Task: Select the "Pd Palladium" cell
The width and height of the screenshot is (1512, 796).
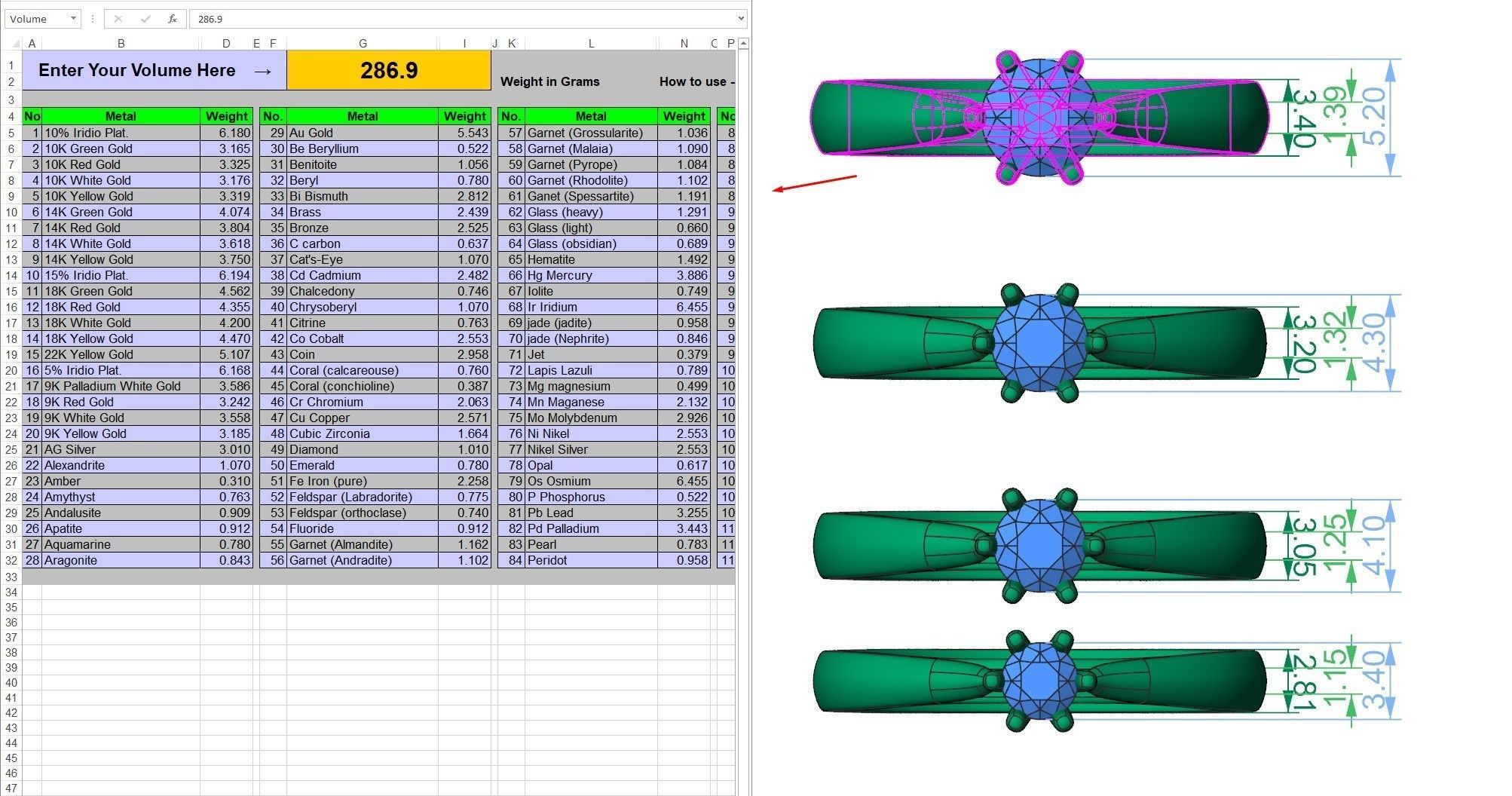Action: pos(591,528)
